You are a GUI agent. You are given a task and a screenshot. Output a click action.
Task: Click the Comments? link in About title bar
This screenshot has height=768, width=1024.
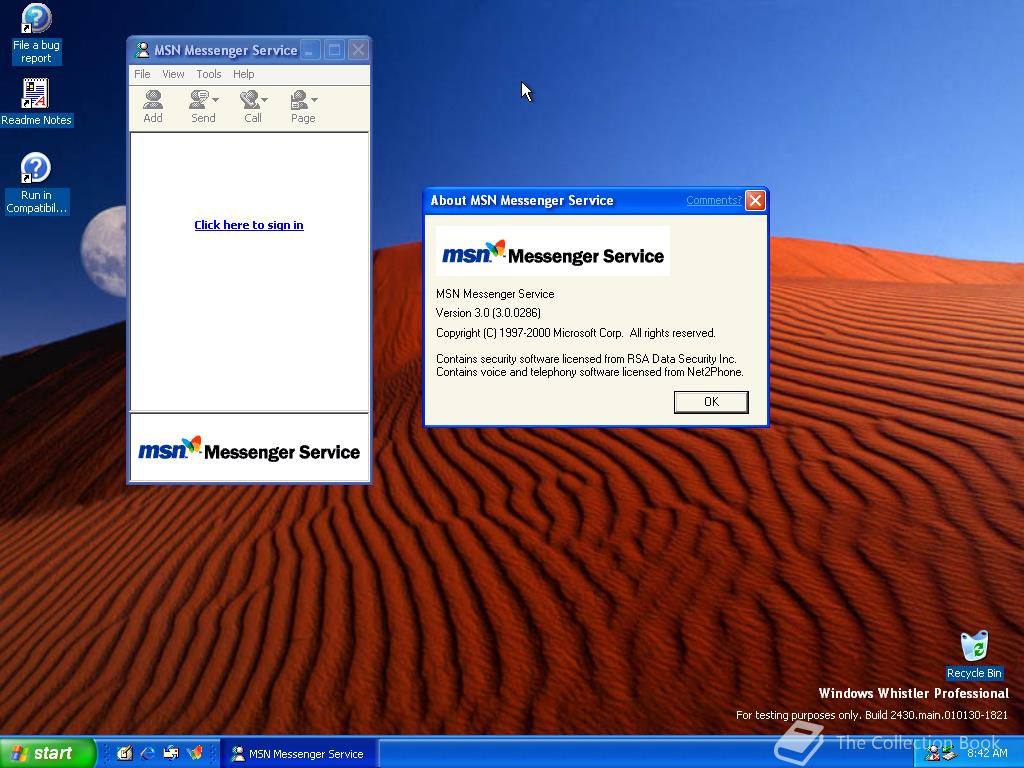click(x=713, y=200)
